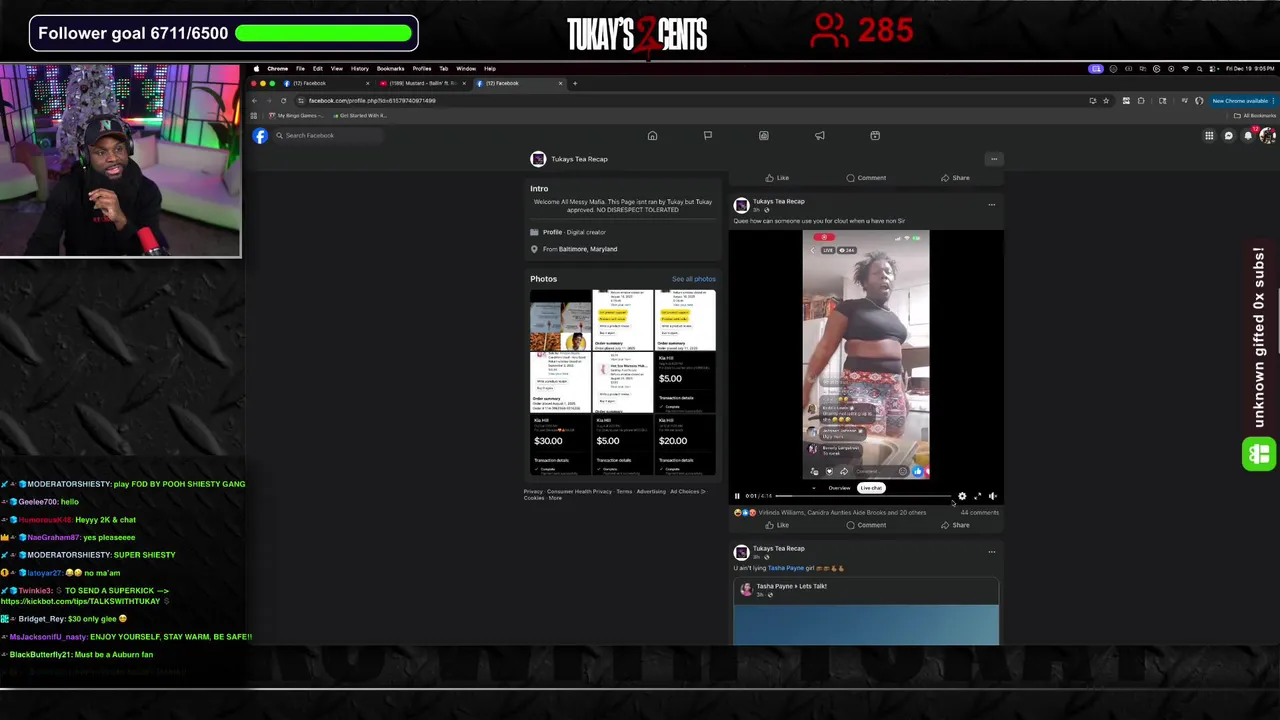Open a new Chrome tab
1280x720 pixels.
pos(575,83)
